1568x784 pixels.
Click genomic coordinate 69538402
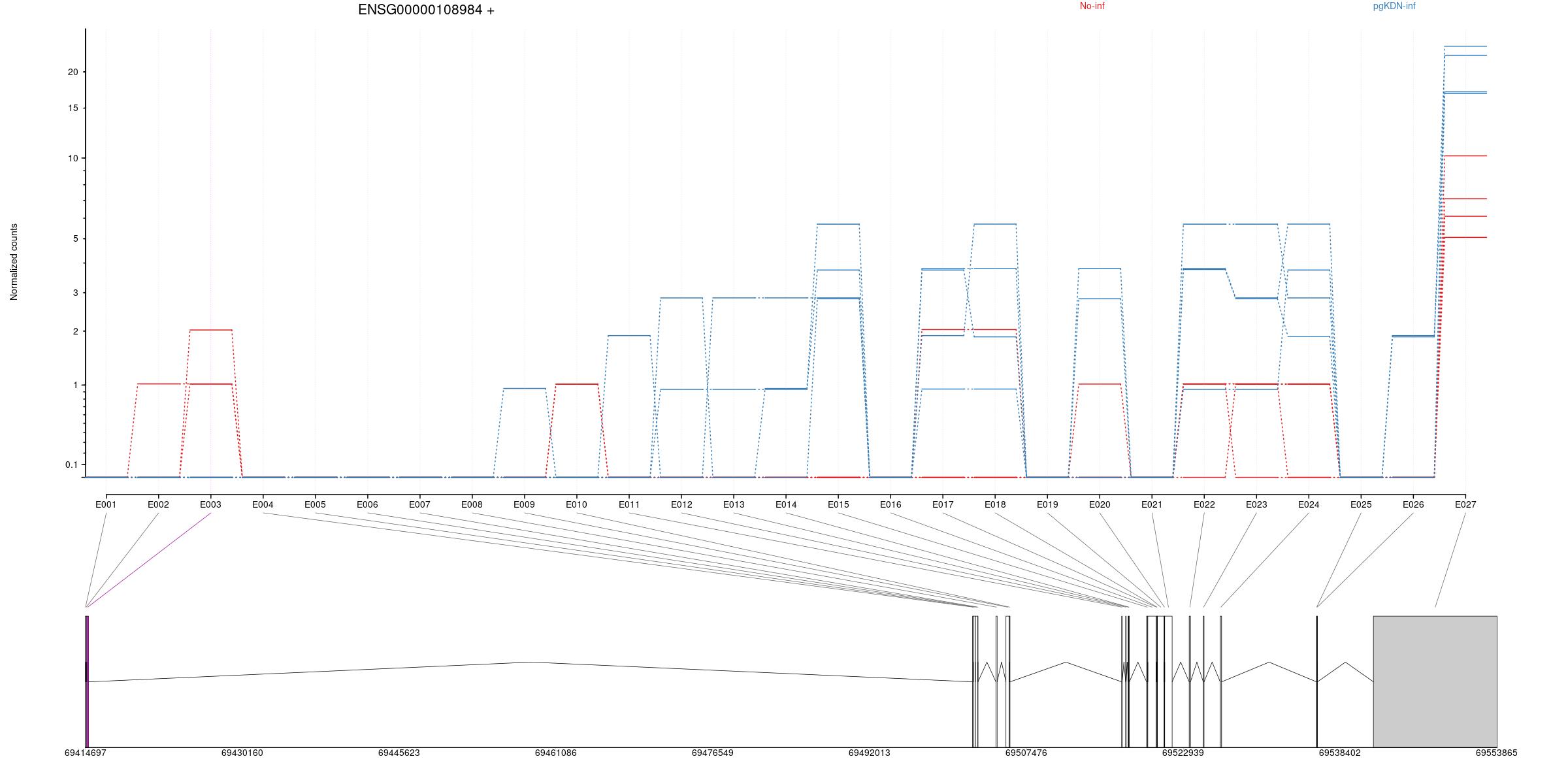(1340, 753)
